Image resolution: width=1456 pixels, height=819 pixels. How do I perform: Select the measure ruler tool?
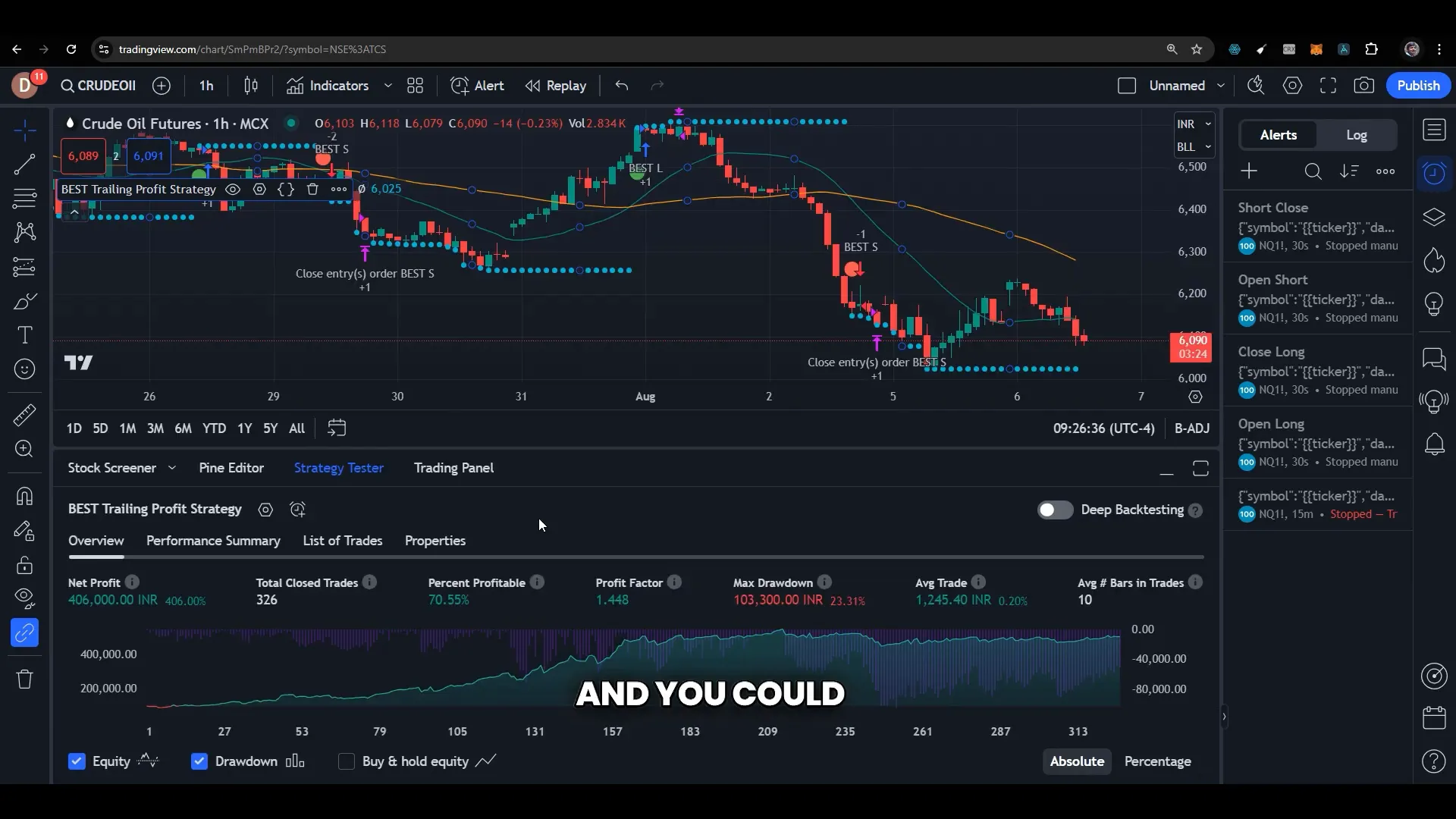(24, 415)
